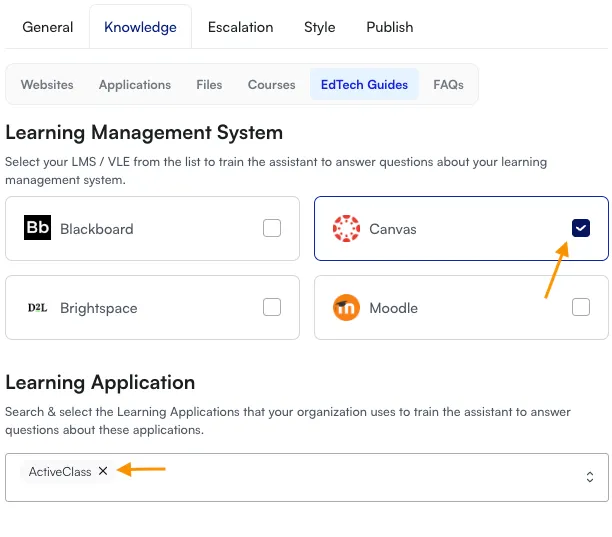Viewport: 612px width, 537px height.
Task: Click the Canvas red circle logo
Action: click(x=346, y=228)
